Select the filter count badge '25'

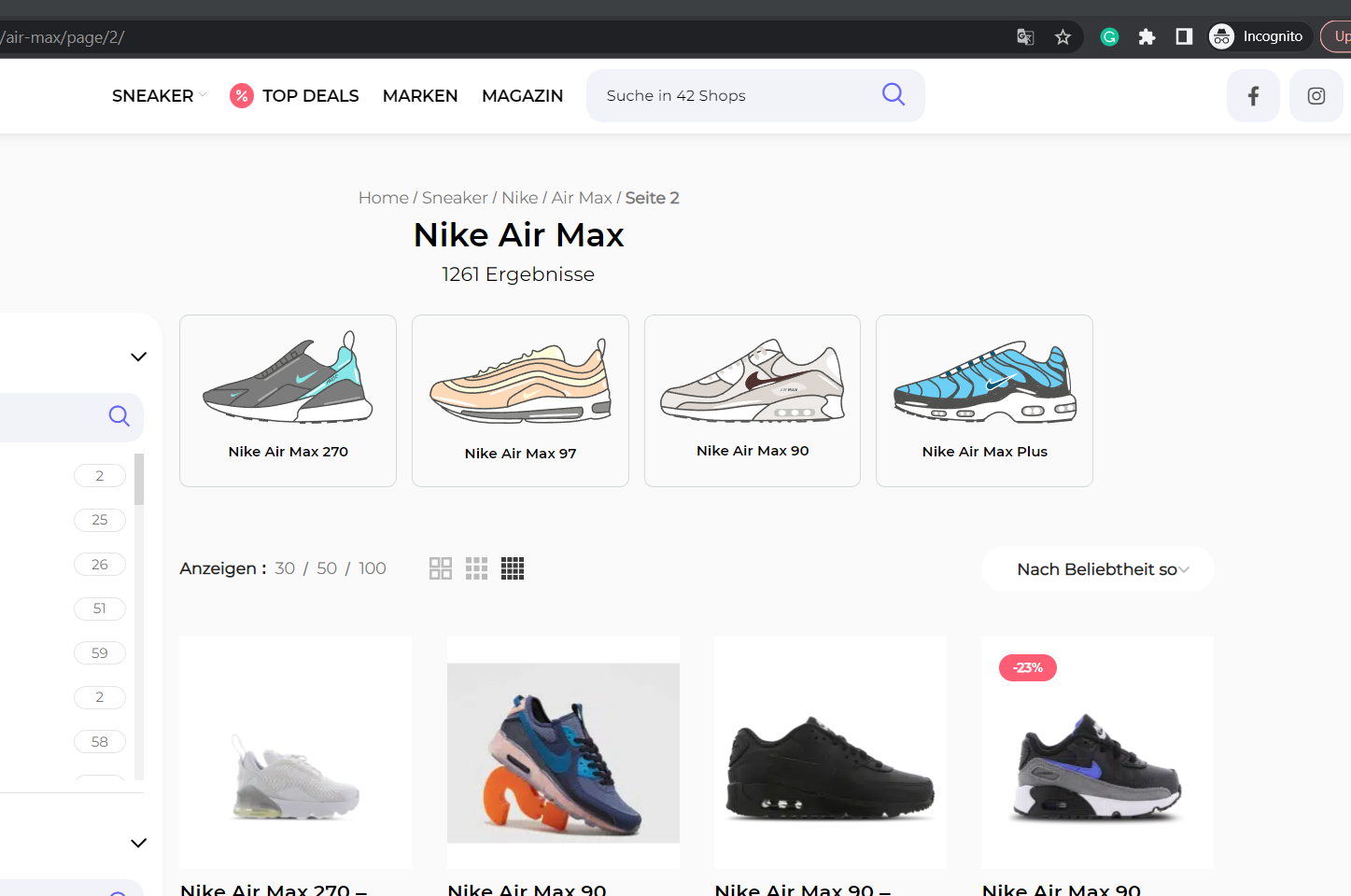pyautogui.click(x=100, y=520)
